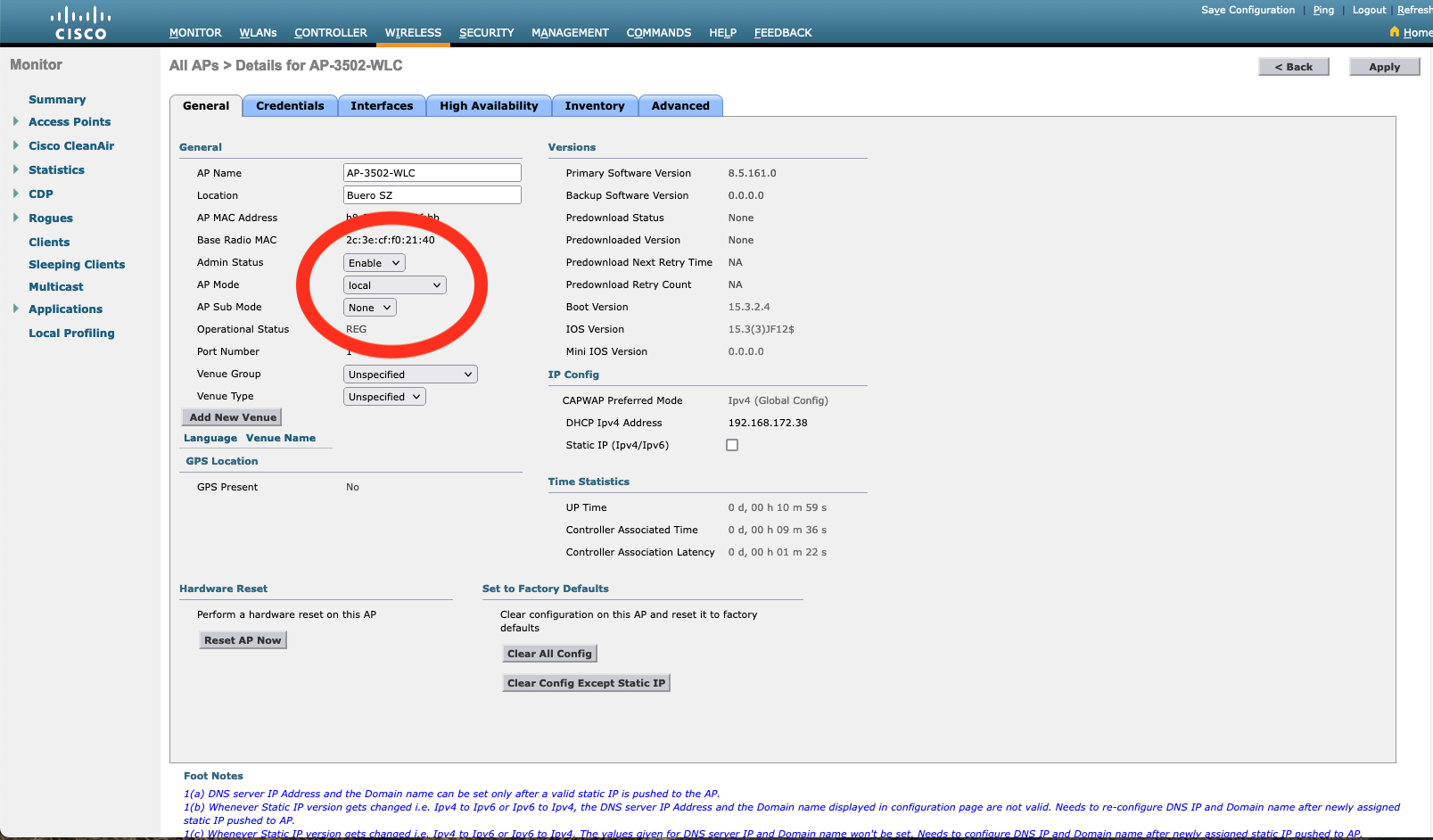The height and width of the screenshot is (840, 1433).
Task: Click the Cisco logo
Action: [x=80, y=23]
